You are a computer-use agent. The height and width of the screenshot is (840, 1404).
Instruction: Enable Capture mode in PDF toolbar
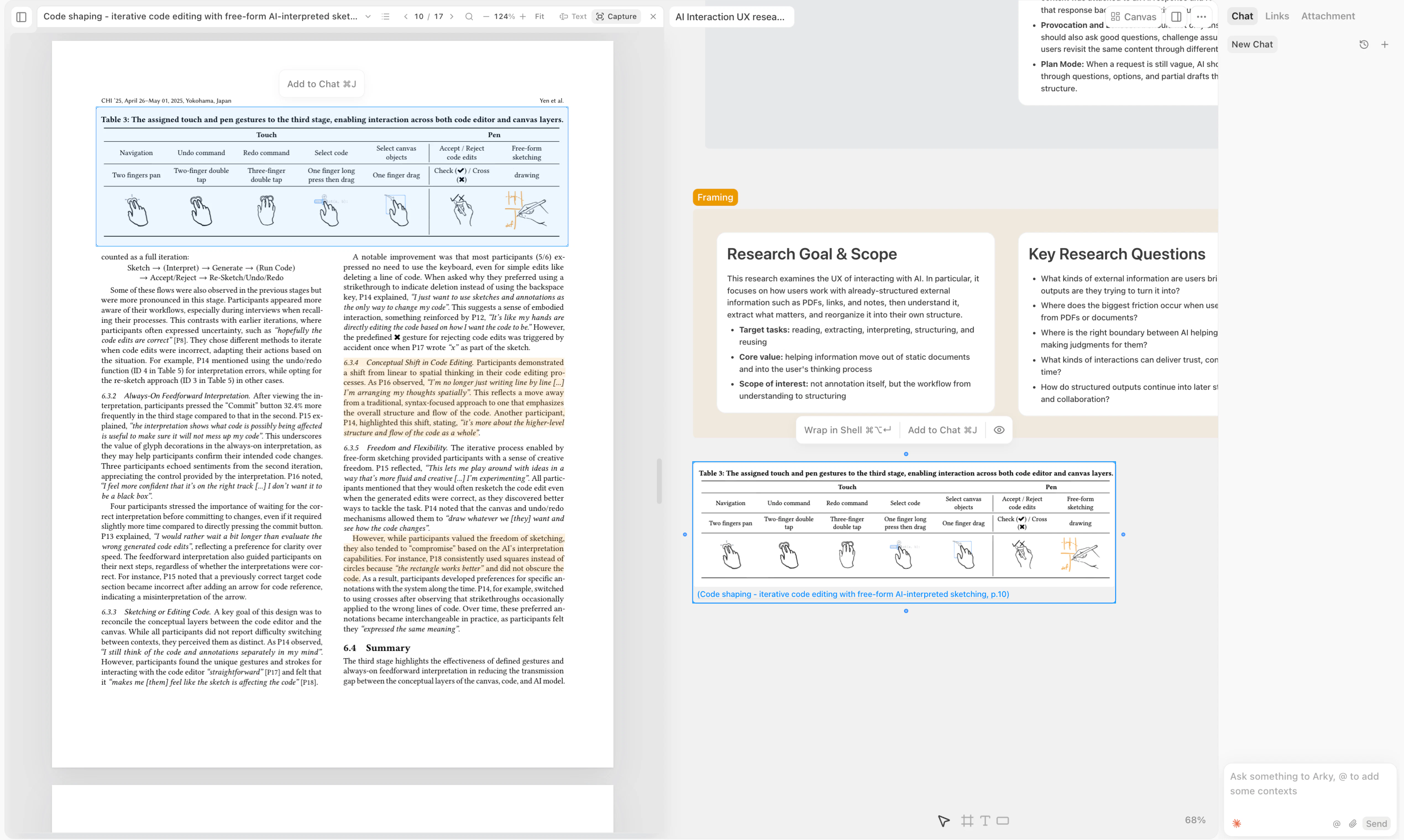coord(616,16)
